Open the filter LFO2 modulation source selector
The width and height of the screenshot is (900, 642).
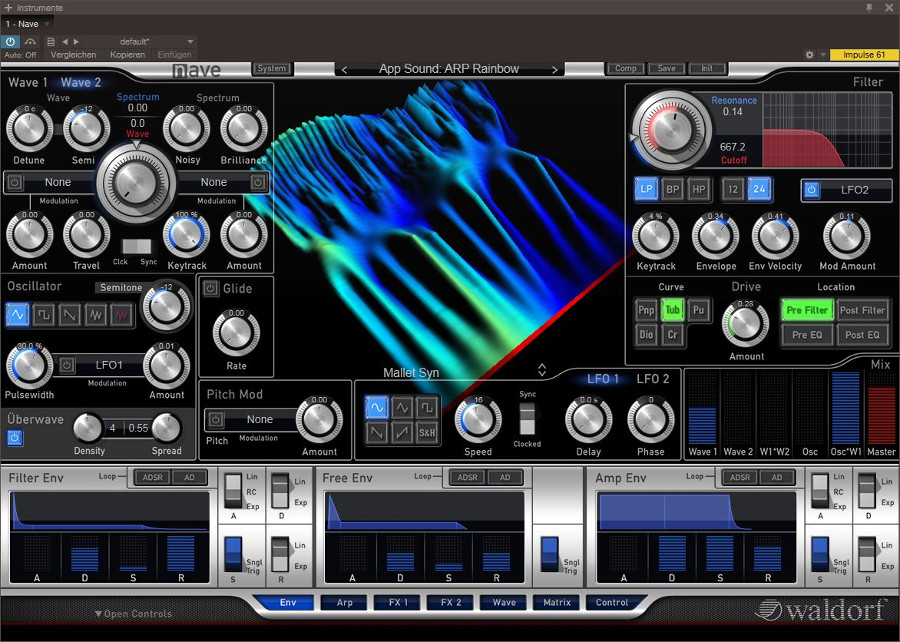[855, 190]
